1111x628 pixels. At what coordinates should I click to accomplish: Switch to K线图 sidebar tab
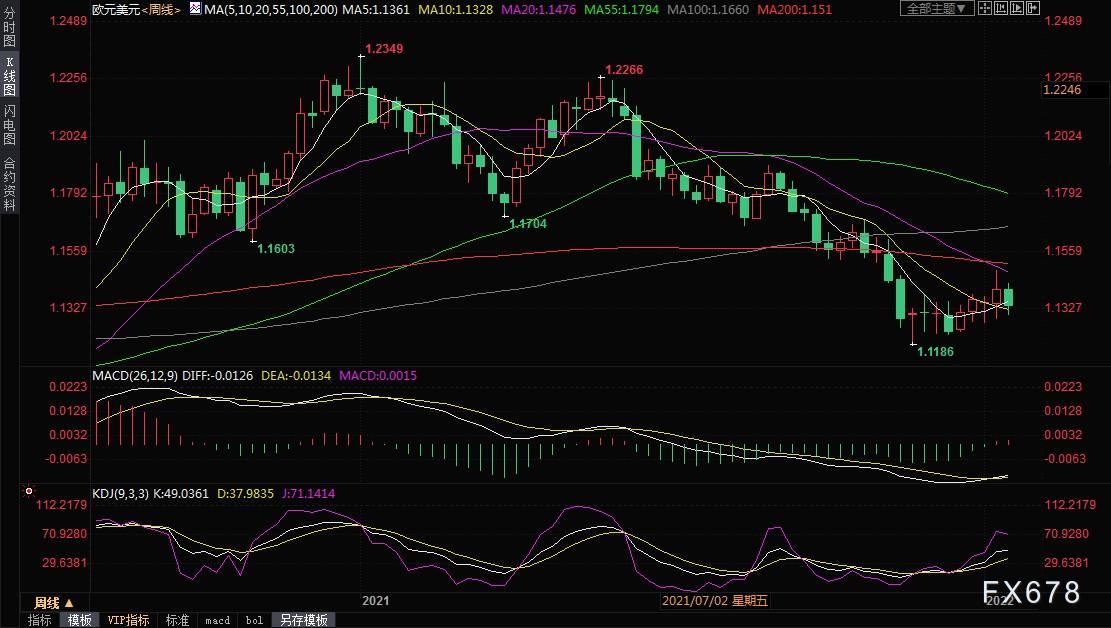pyautogui.click(x=9, y=77)
